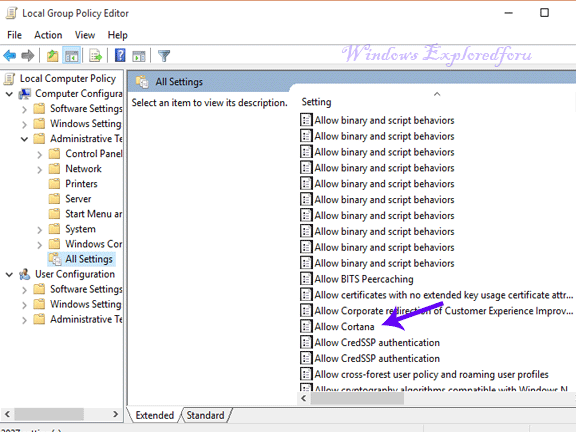Click left arrow of tree pane scrollbar
Image resolution: width=576 pixels, height=432 pixels.
point(7,414)
